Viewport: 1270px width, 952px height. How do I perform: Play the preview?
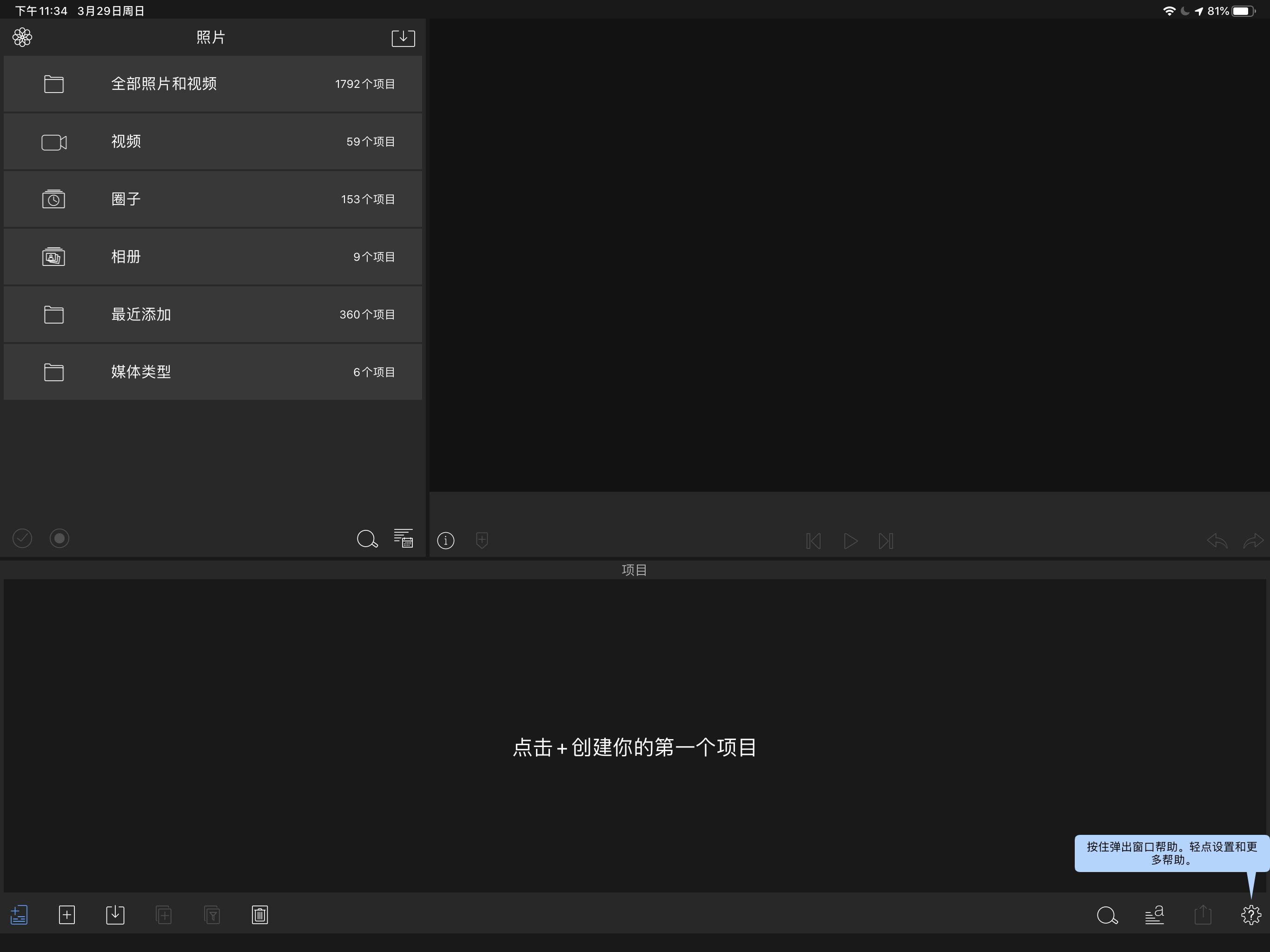[850, 540]
